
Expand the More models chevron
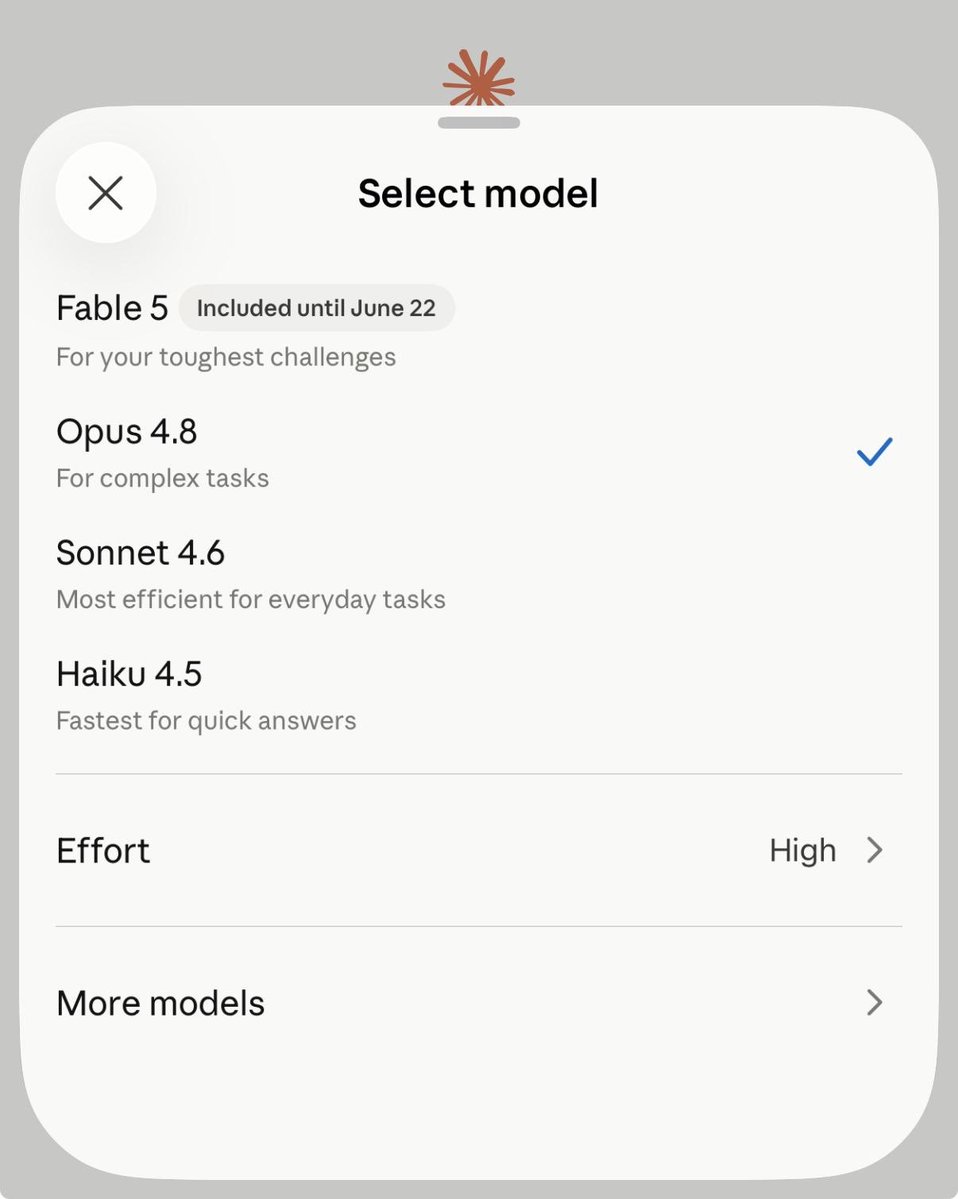(875, 1002)
